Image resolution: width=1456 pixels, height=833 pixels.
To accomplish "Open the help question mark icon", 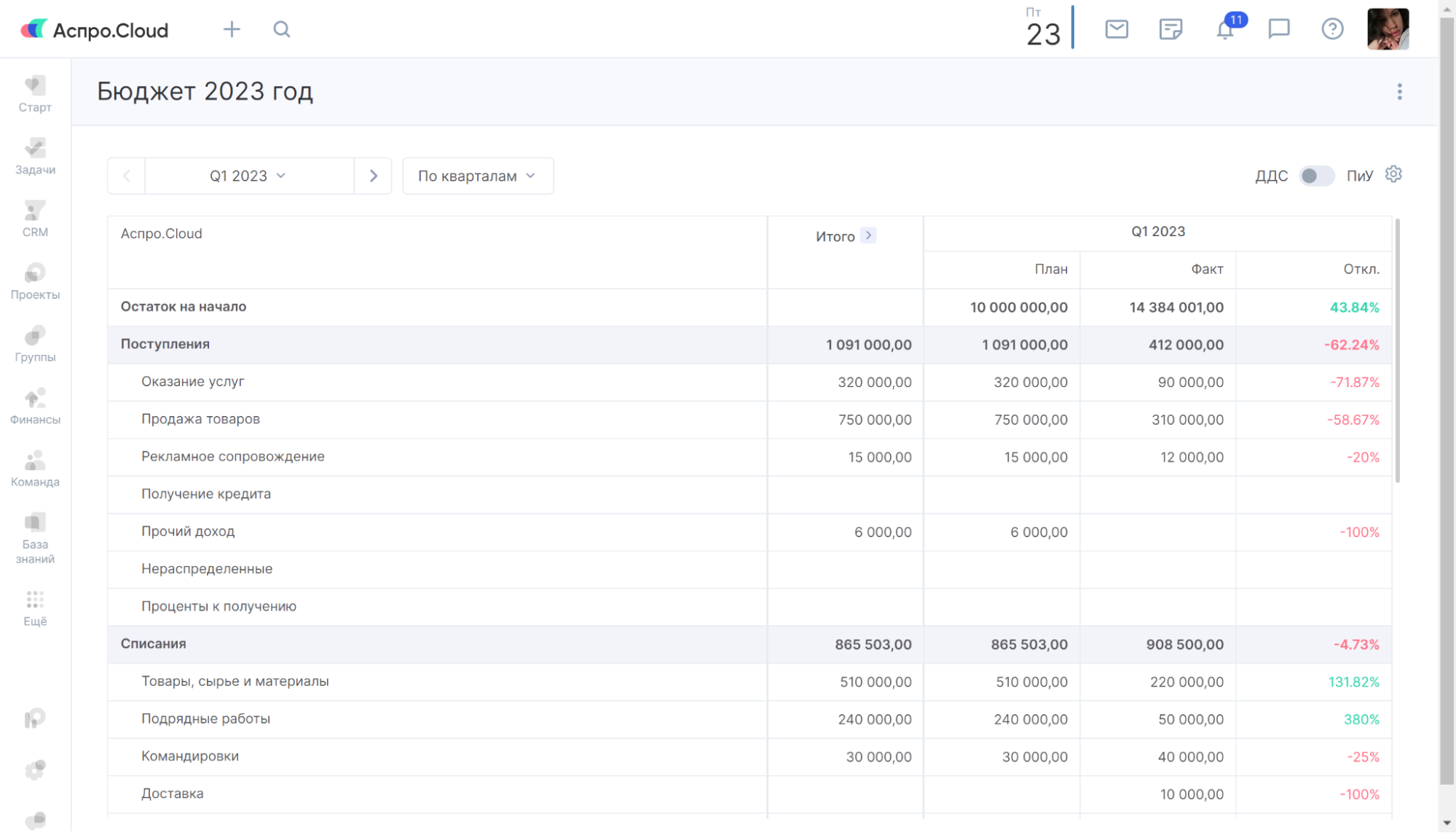I will 1332,29.
